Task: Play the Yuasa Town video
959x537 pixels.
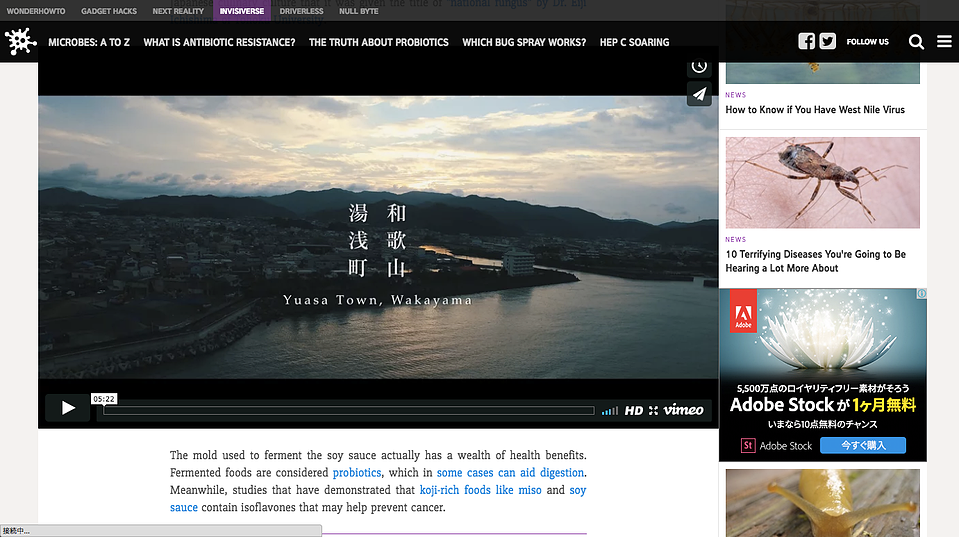Action: tap(68, 408)
